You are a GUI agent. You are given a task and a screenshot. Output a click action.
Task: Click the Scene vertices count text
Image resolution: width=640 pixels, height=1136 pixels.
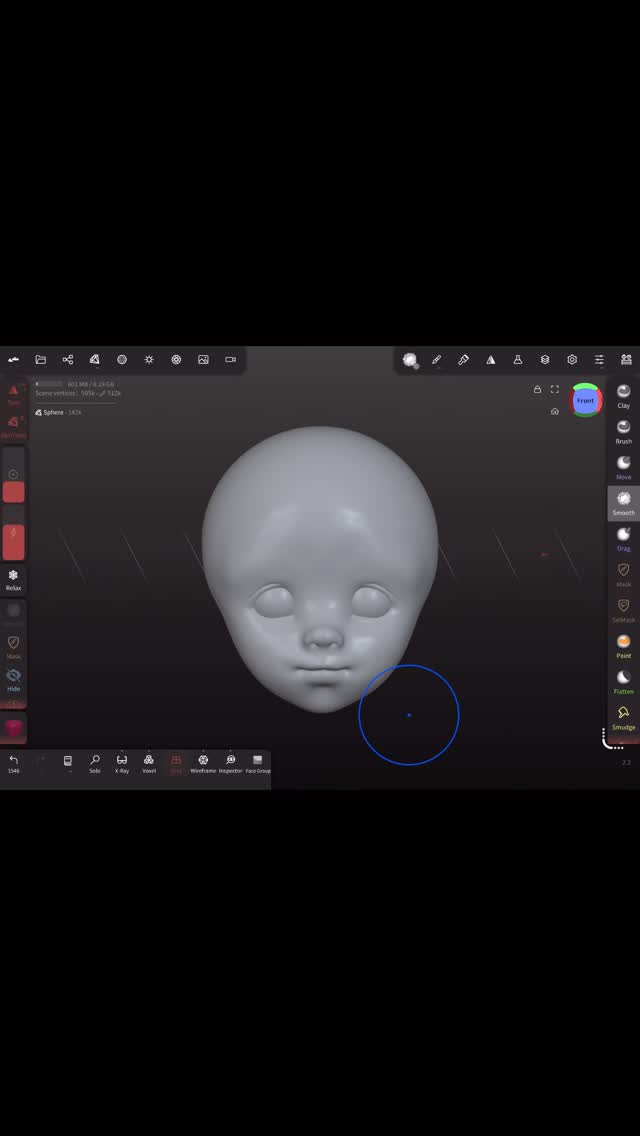click(78, 393)
